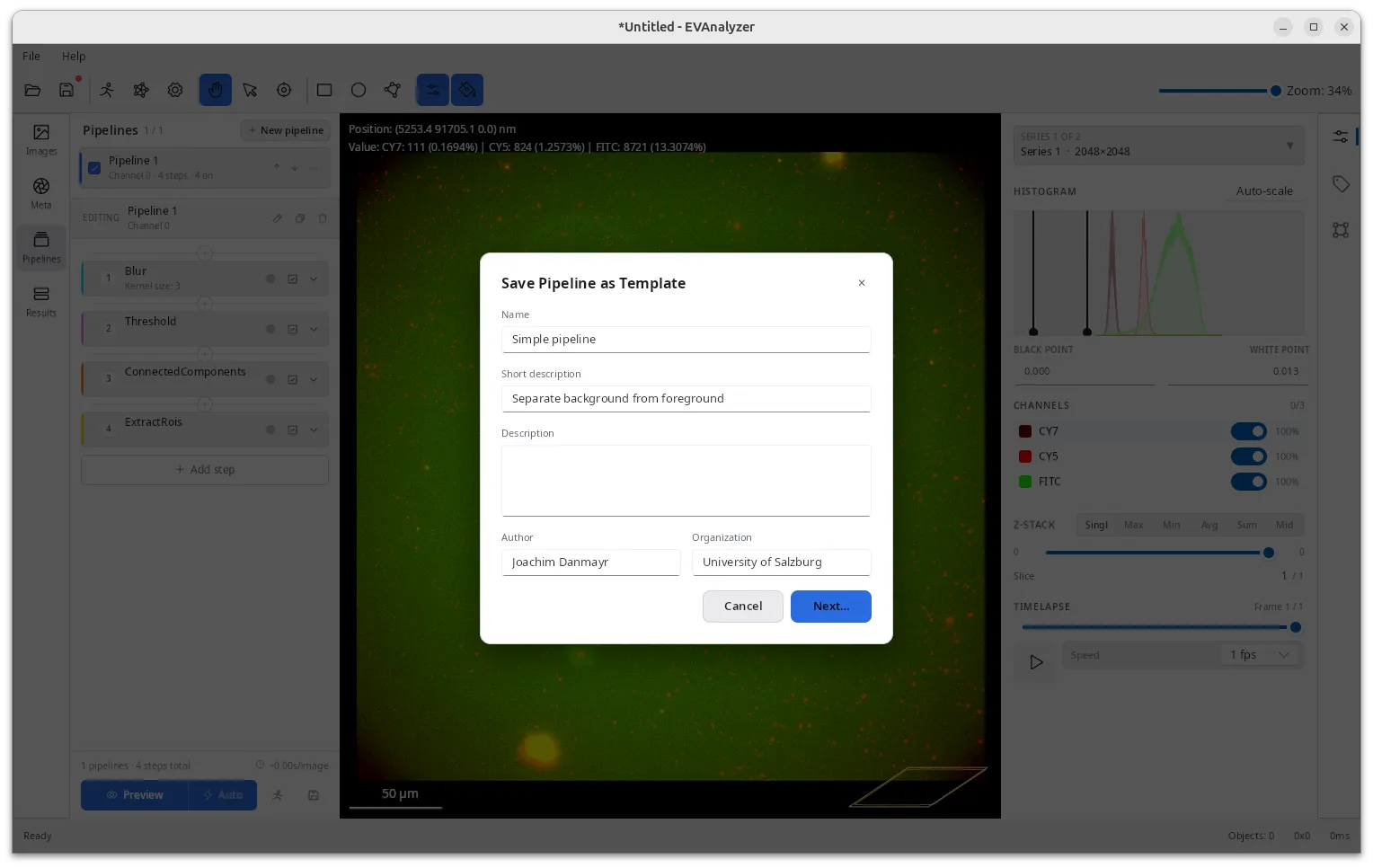Viewport: 1373px width, 868px height.
Task: Click the Timelapse frame slider handle
Action: tap(1296, 627)
